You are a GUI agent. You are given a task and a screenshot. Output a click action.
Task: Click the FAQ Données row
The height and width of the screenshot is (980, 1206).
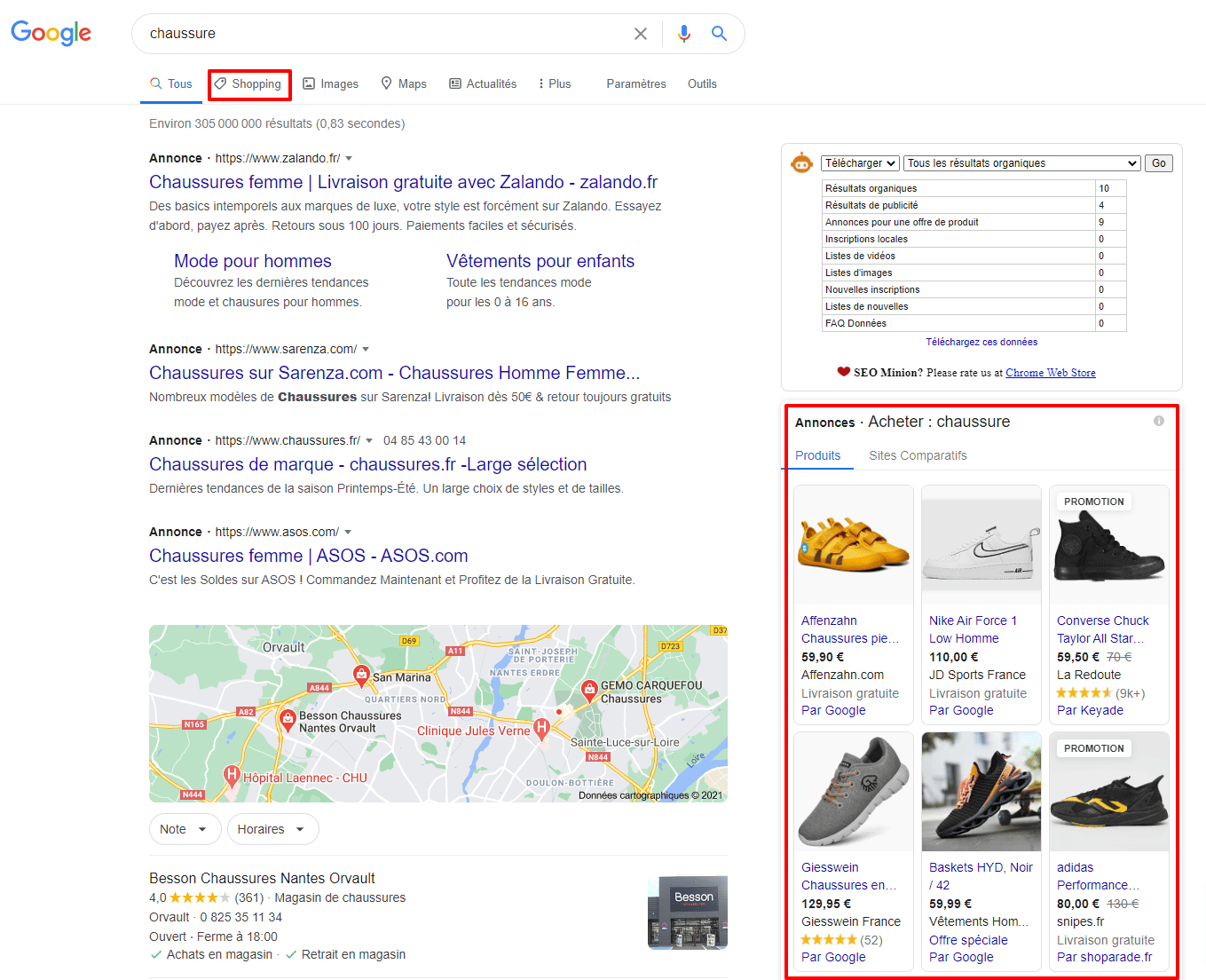click(974, 323)
